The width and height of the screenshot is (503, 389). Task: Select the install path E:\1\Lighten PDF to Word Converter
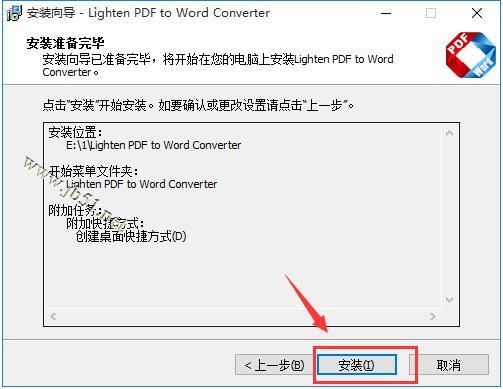pos(153,145)
